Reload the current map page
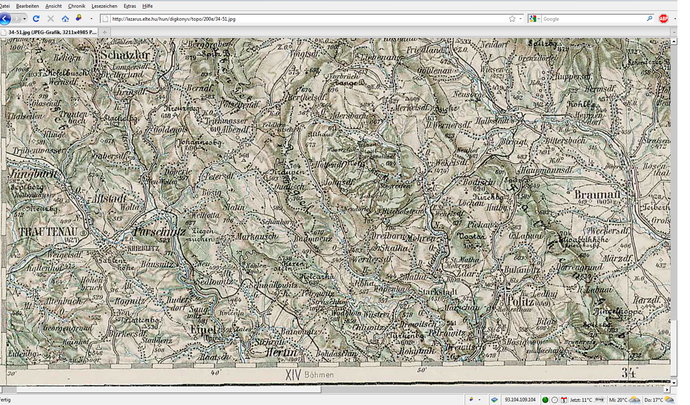The height and width of the screenshot is (405, 690). (36, 19)
